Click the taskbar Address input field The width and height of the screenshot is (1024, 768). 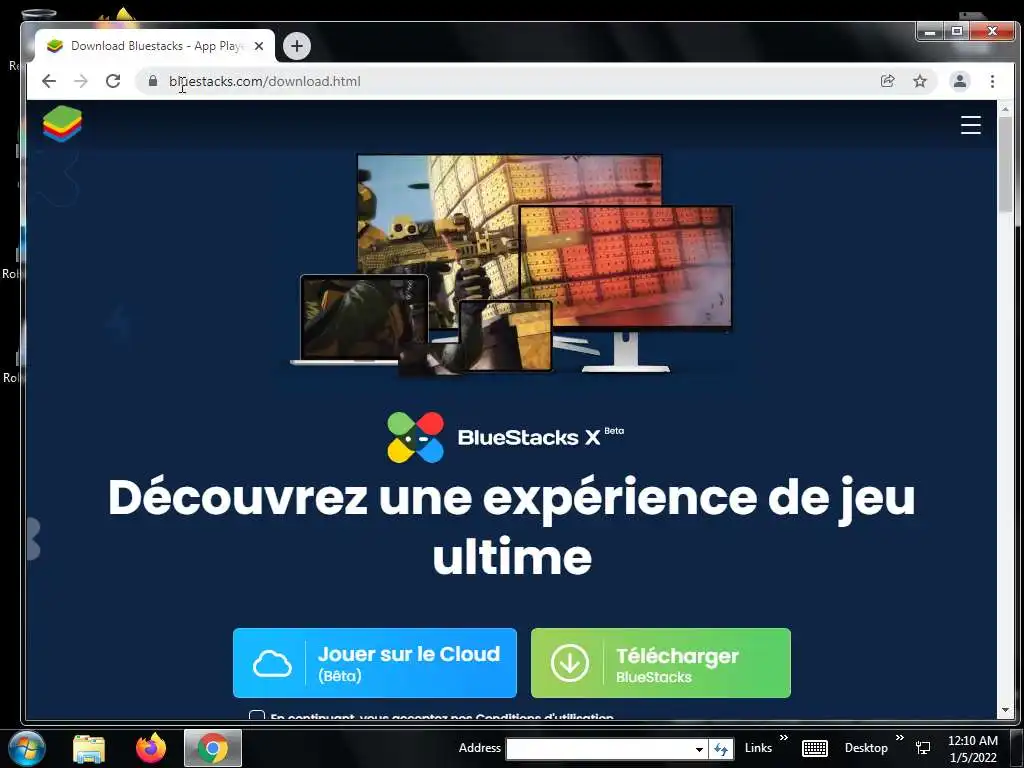point(599,748)
